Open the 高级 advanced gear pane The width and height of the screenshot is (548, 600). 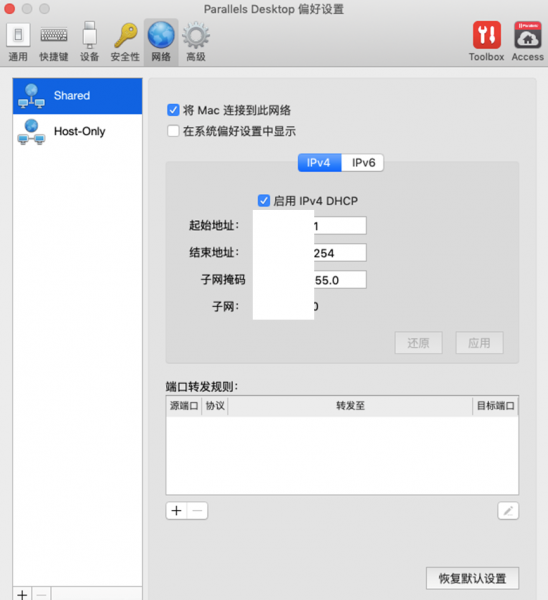[196, 42]
